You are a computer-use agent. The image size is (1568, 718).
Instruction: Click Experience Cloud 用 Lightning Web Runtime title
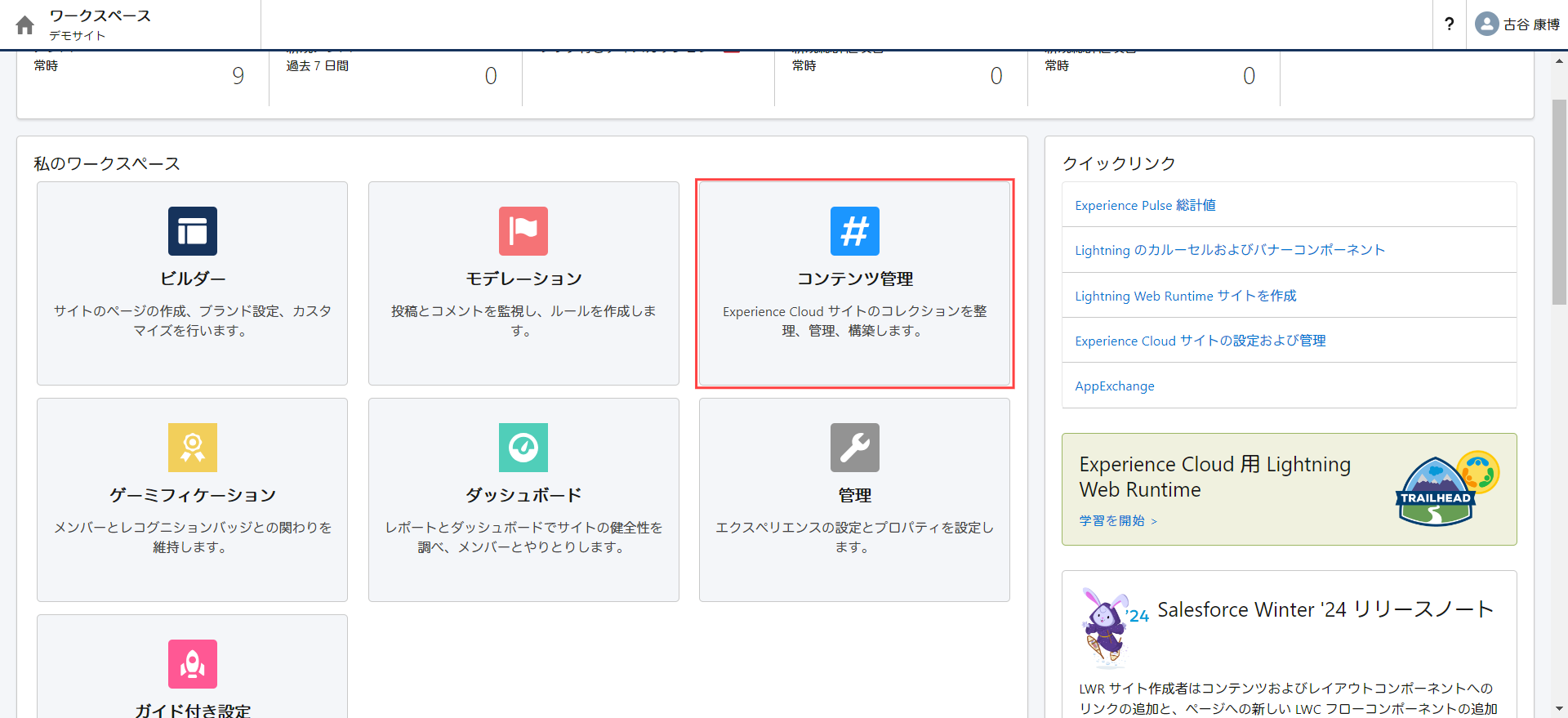[x=1215, y=477]
